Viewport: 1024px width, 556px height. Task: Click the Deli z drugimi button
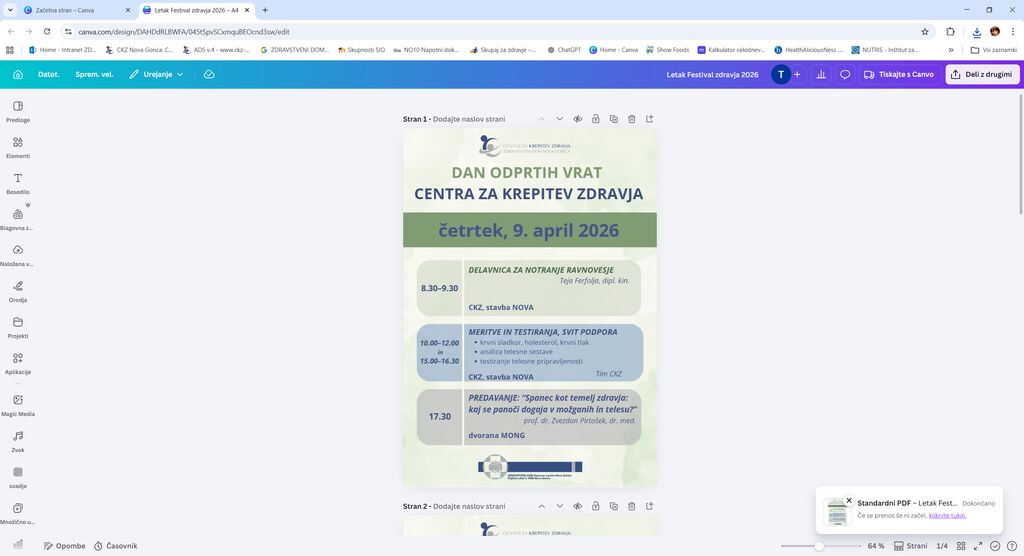[x=982, y=74]
